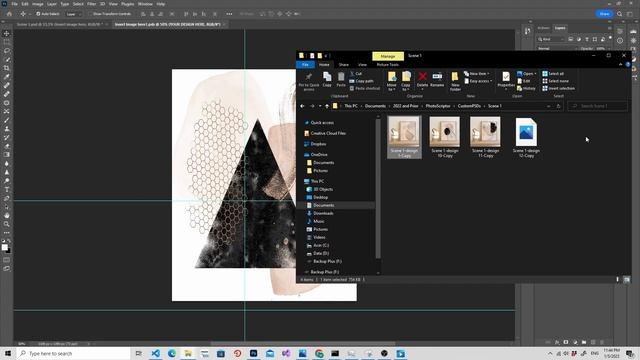This screenshot has width=640, height=360.
Task: Click Select none in Explorer ribbon
Action: tap(555, 81)
